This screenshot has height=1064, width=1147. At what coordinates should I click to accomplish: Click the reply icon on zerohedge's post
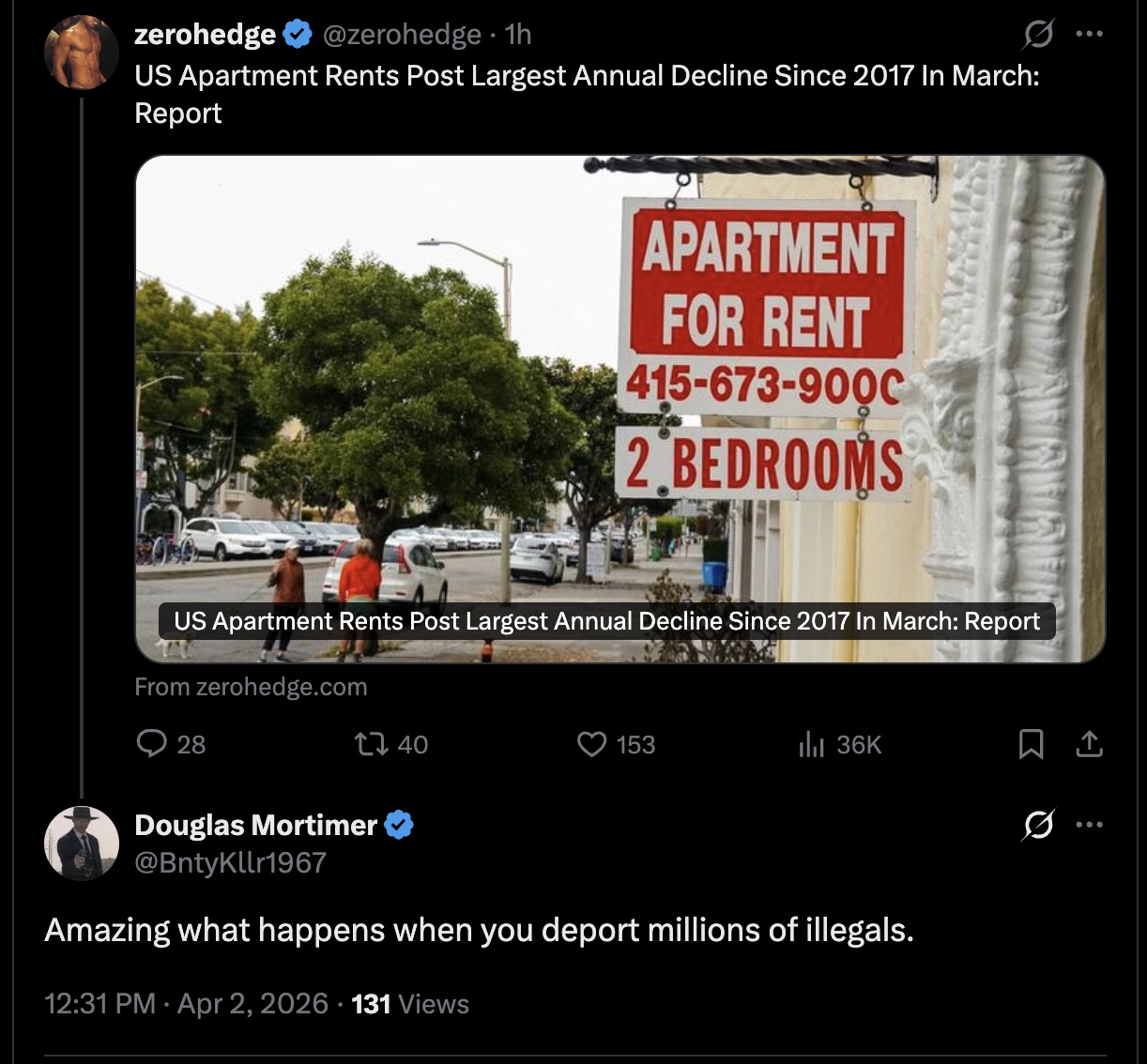tap(151, 744)
